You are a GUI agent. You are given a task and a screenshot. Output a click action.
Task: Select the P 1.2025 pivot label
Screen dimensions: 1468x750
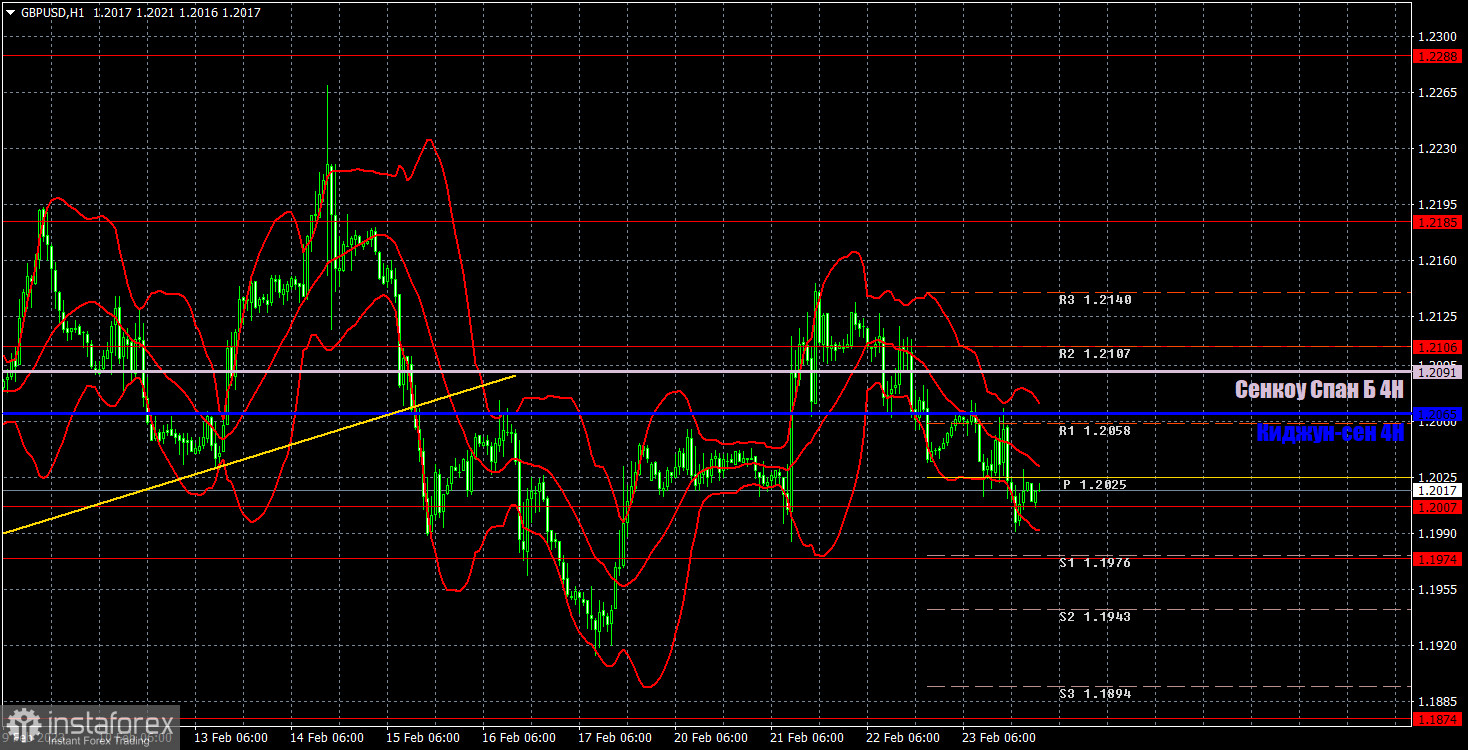(x=1095, y=484)
